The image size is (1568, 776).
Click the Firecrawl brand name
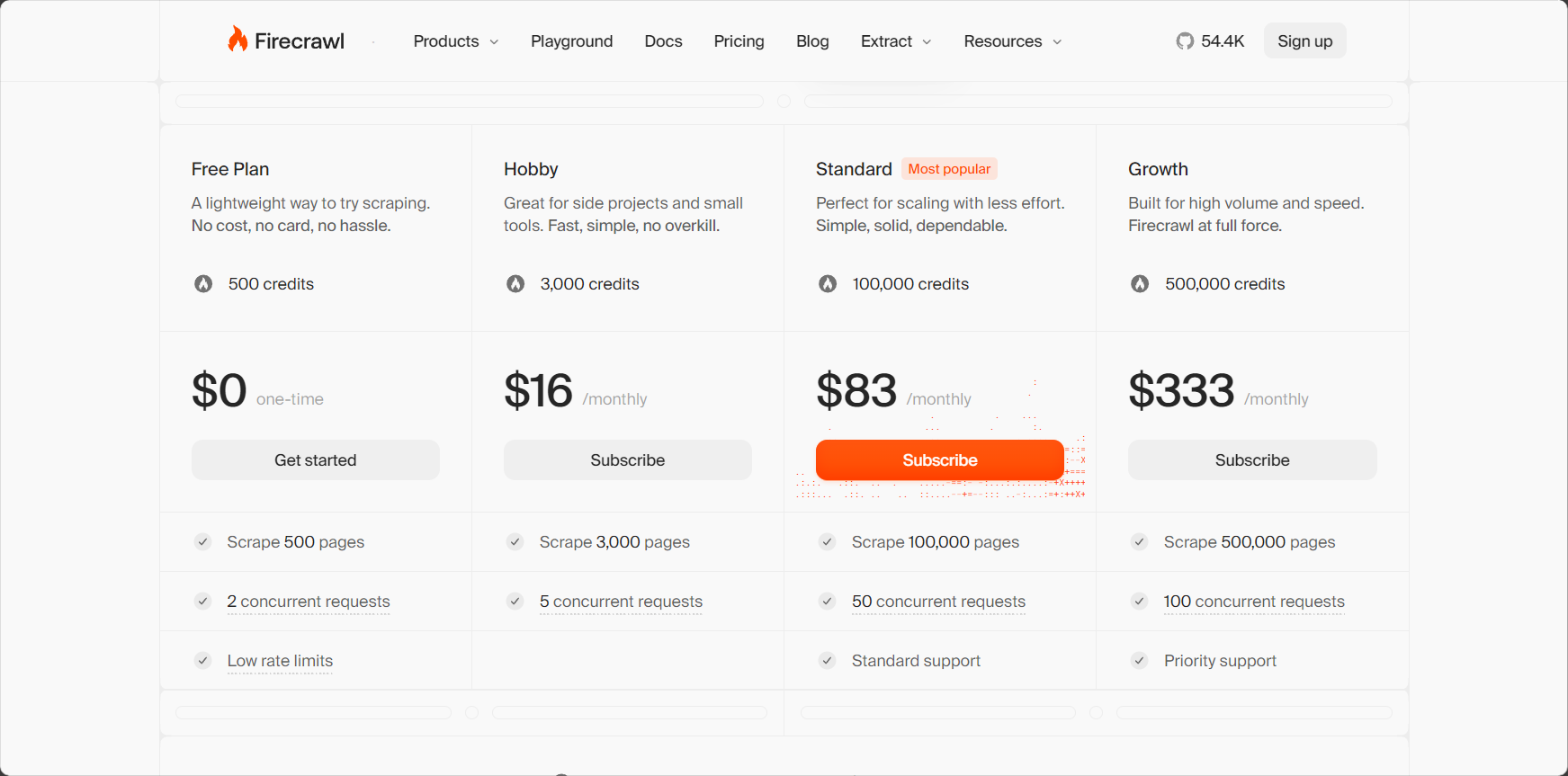click(x=300, y=41)
